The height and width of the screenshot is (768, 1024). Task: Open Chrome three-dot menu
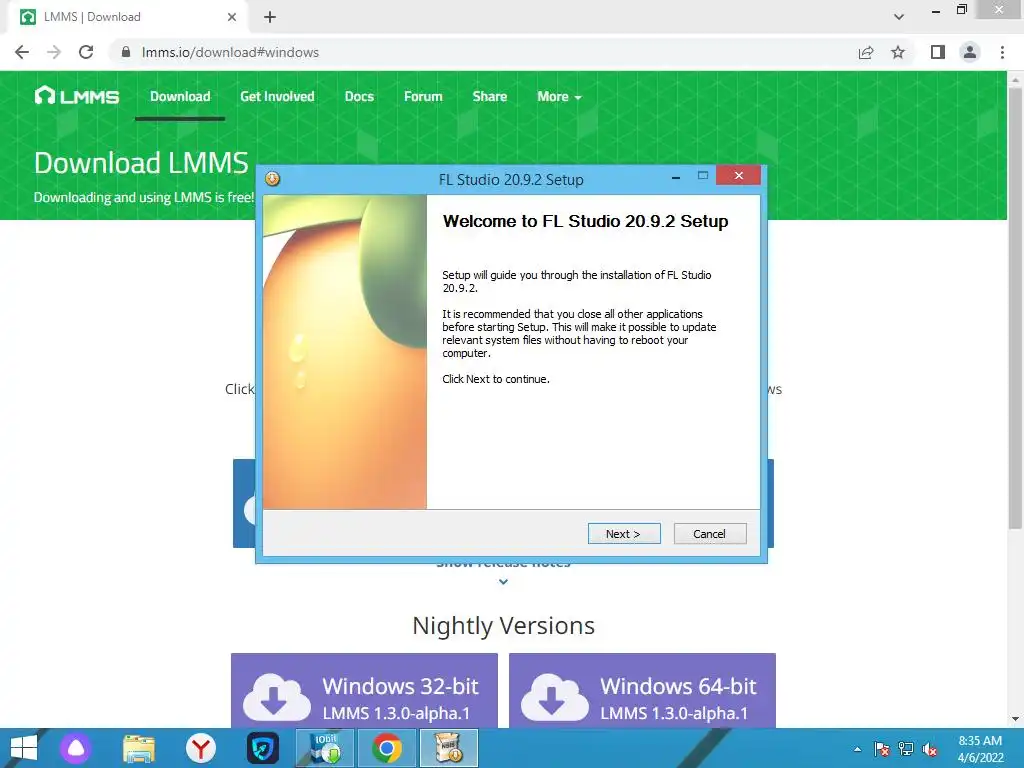(1002, 52)
